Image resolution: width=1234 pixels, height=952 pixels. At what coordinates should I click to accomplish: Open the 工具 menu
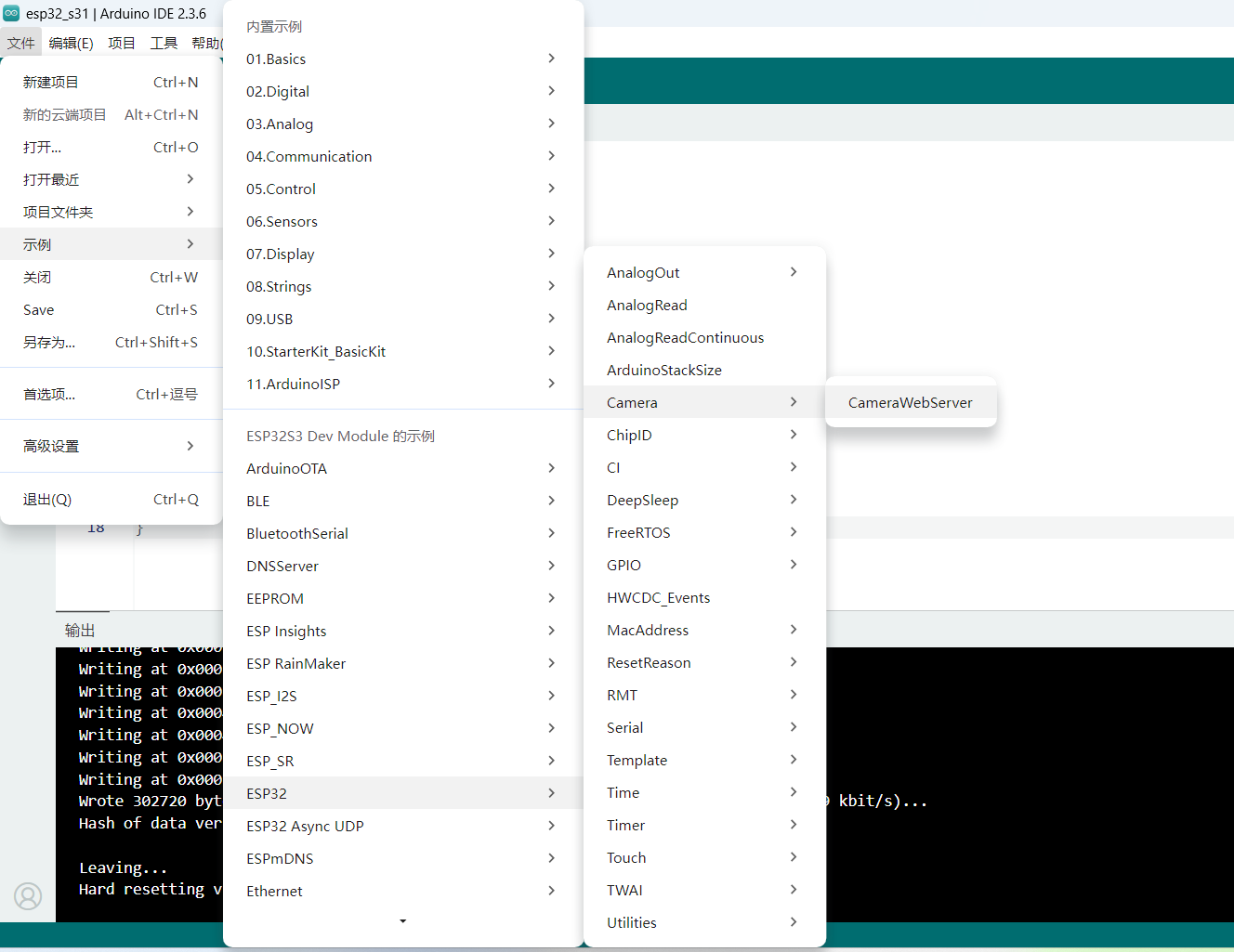164,43
